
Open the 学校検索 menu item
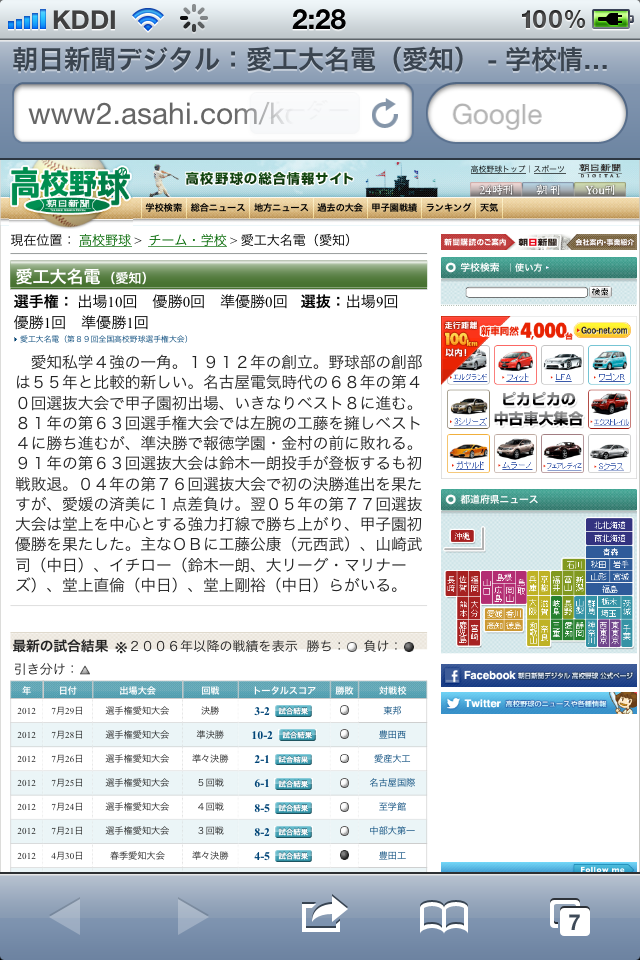(x=164, y=208)
